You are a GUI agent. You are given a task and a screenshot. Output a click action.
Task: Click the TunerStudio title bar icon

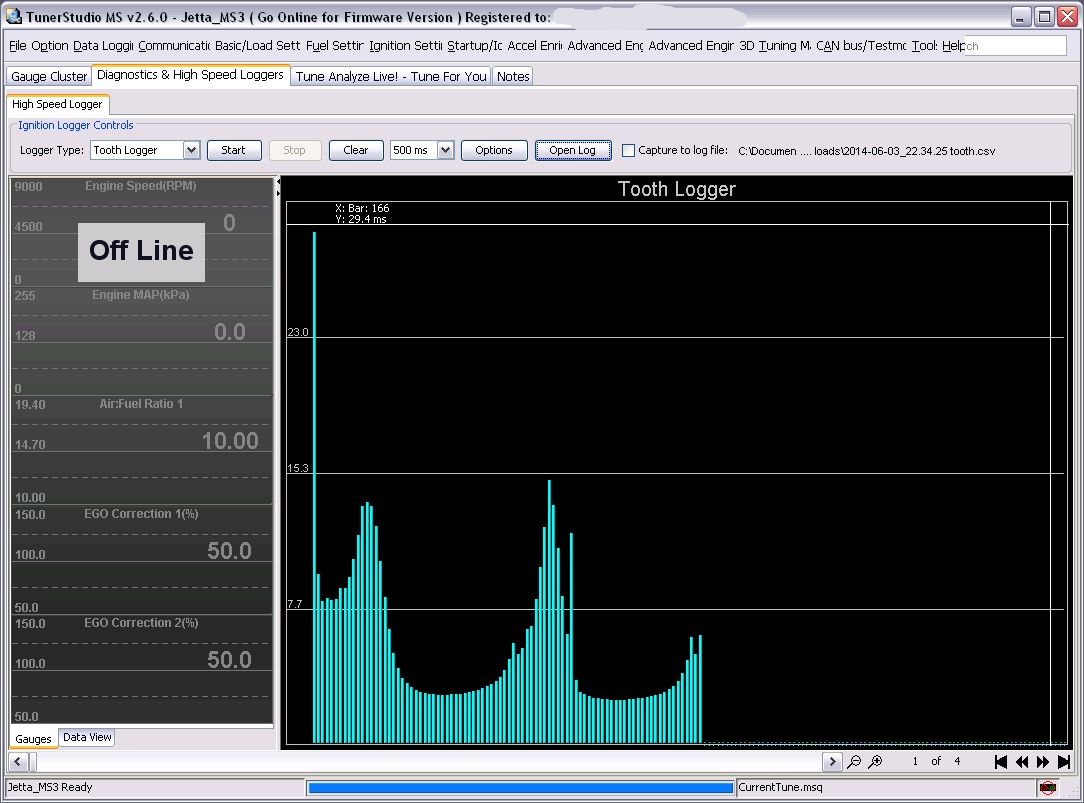pos(14,17)
